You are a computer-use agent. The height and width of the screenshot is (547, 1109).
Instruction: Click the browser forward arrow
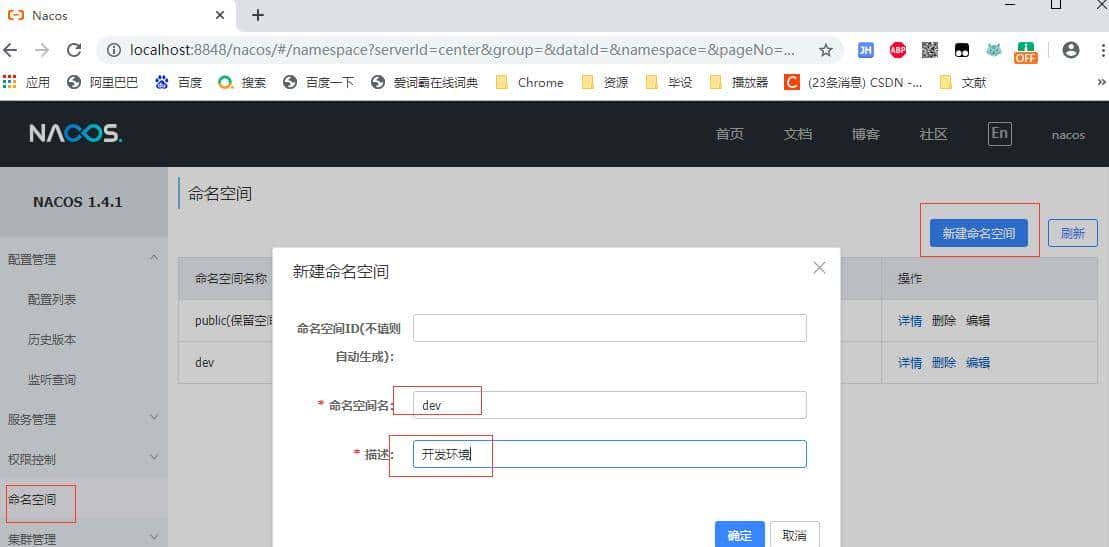[x=42, y=50]
